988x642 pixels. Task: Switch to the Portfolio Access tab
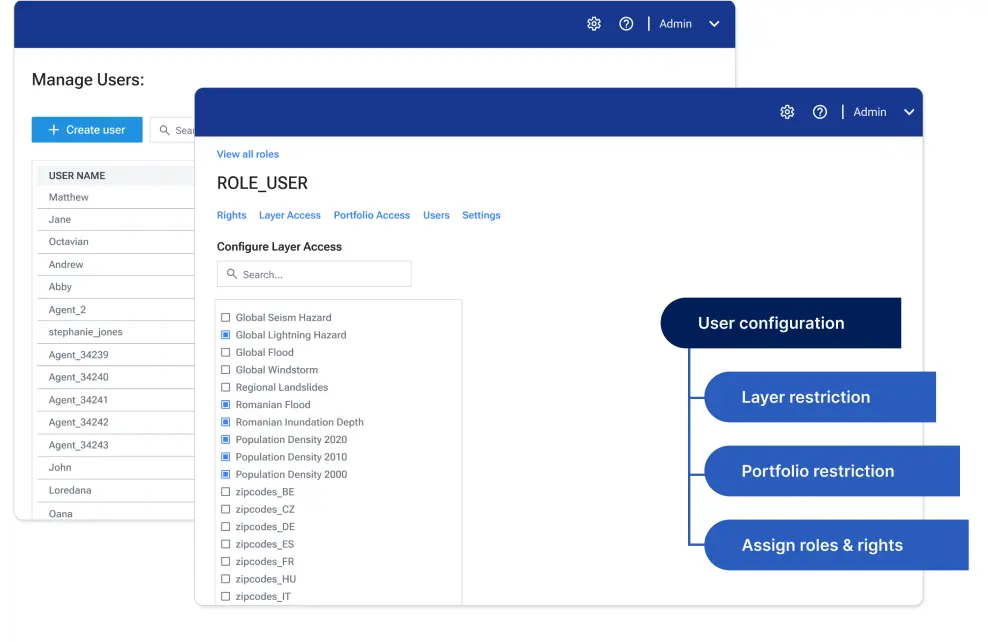[372, 215]
